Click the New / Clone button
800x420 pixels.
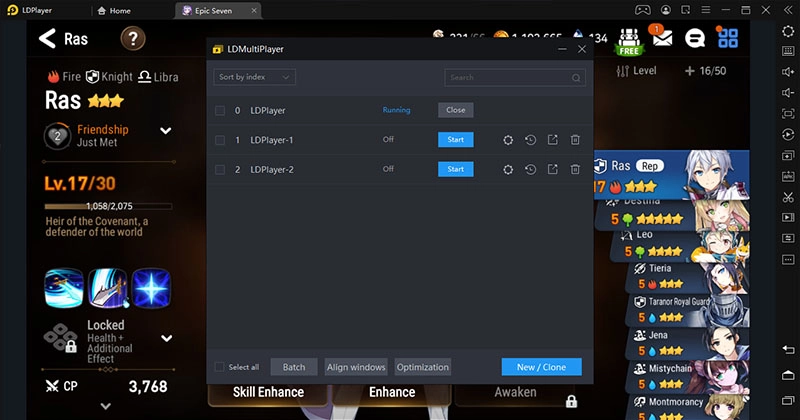[x=541, y=367]
